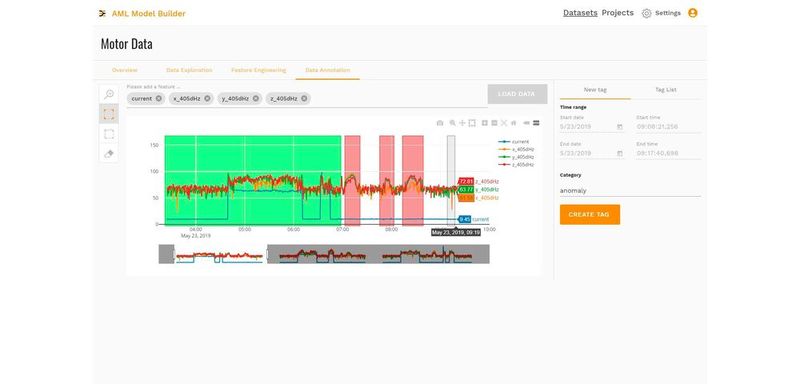800x384 pixels.
Task: Click the right handle of range slider
Action: [267, 254]
